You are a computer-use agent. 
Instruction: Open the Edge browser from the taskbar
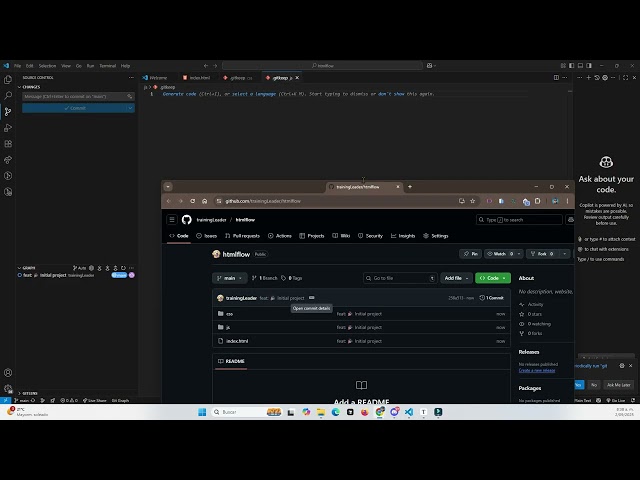coord(336,412)
